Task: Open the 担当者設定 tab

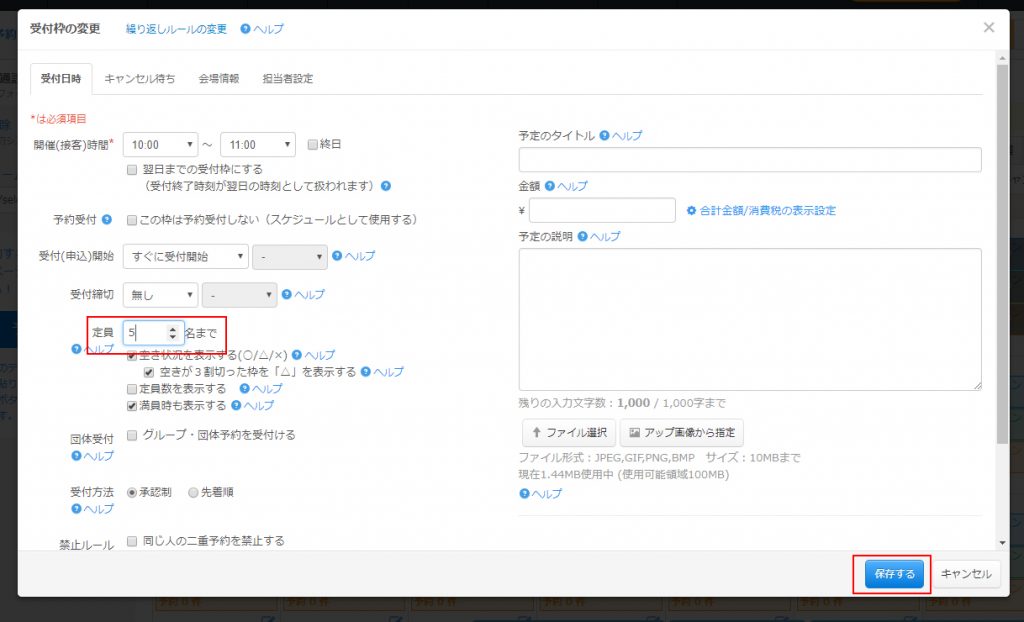Action: click(x=287, y=78)
